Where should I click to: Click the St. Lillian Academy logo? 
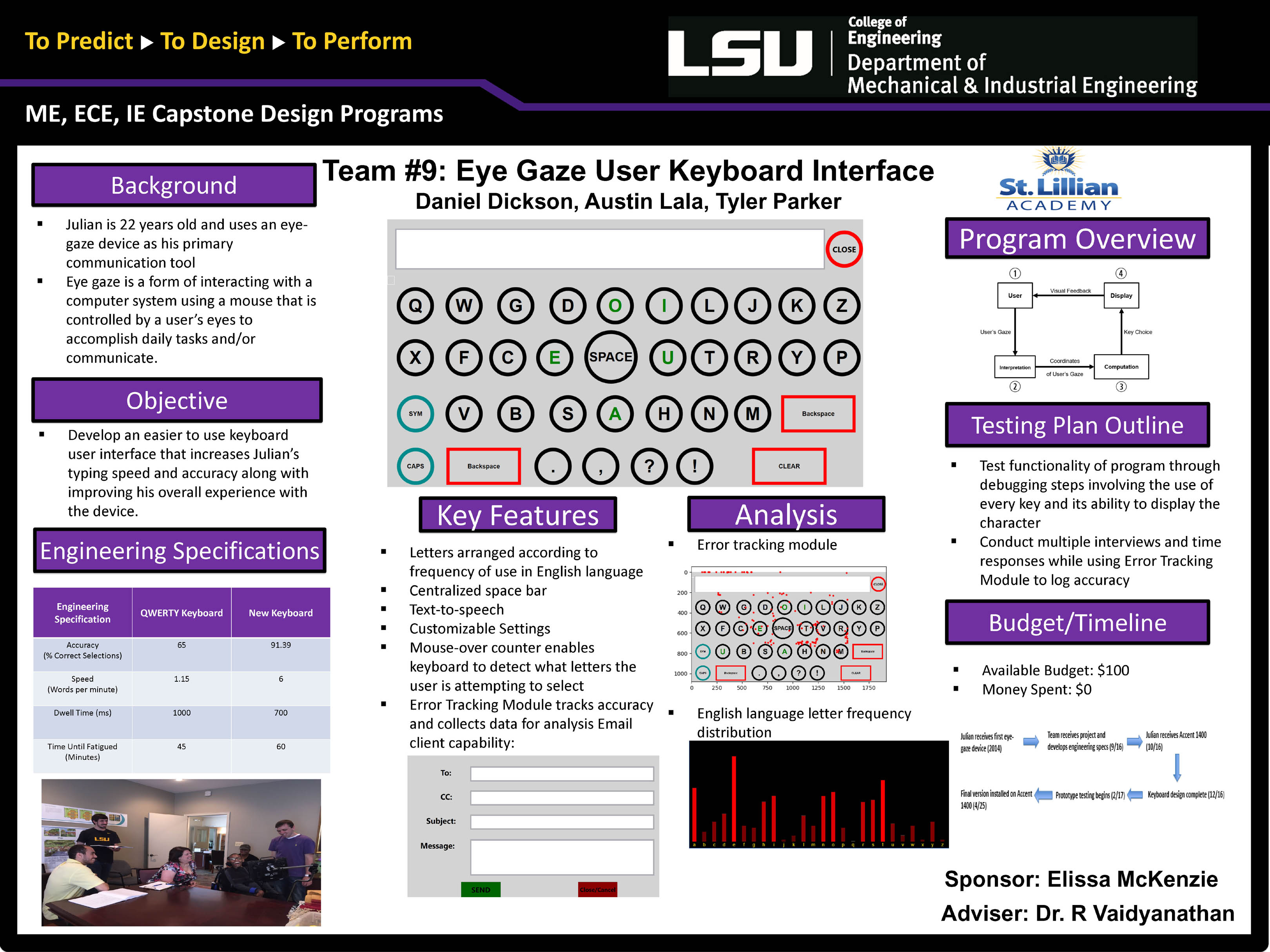pos(1059,179)
